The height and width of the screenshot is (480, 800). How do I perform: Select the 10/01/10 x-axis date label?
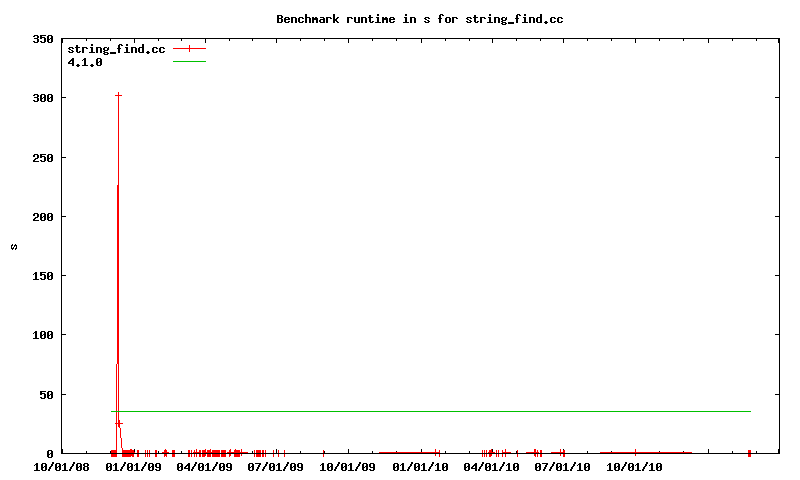coord(634,466)
